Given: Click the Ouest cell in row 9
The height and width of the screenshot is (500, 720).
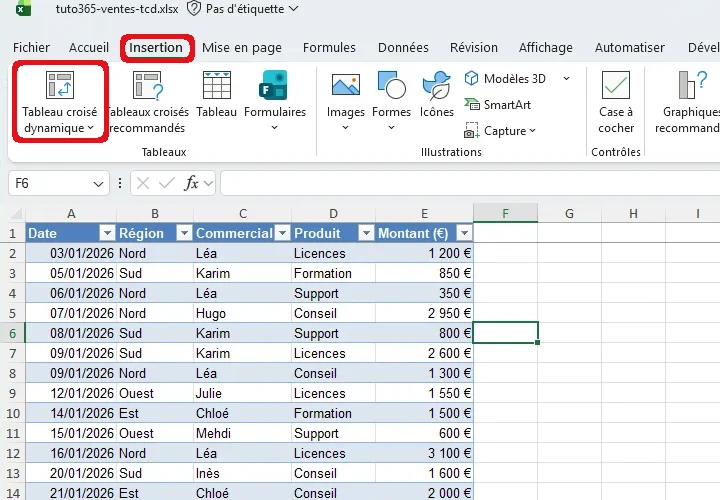Looking at the screenshot, I should tap(155, 393).
